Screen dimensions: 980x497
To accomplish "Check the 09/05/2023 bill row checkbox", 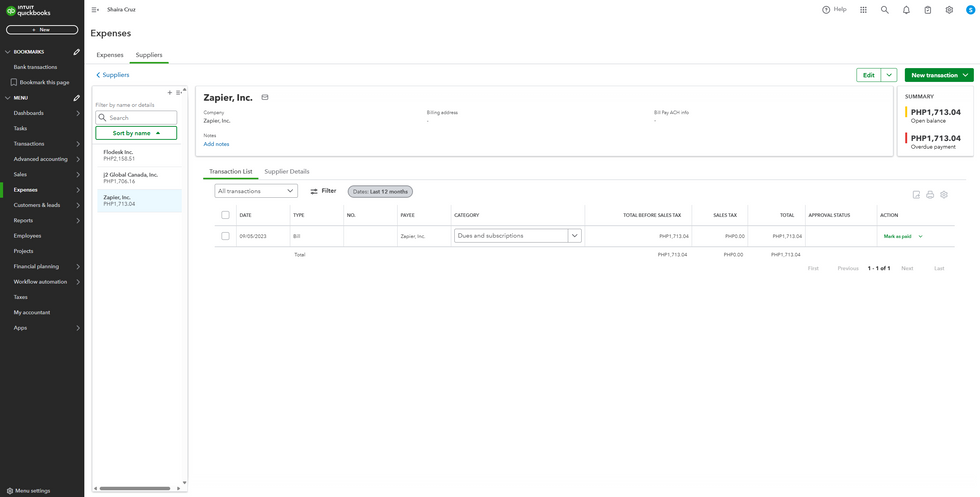I will point(226,236).
